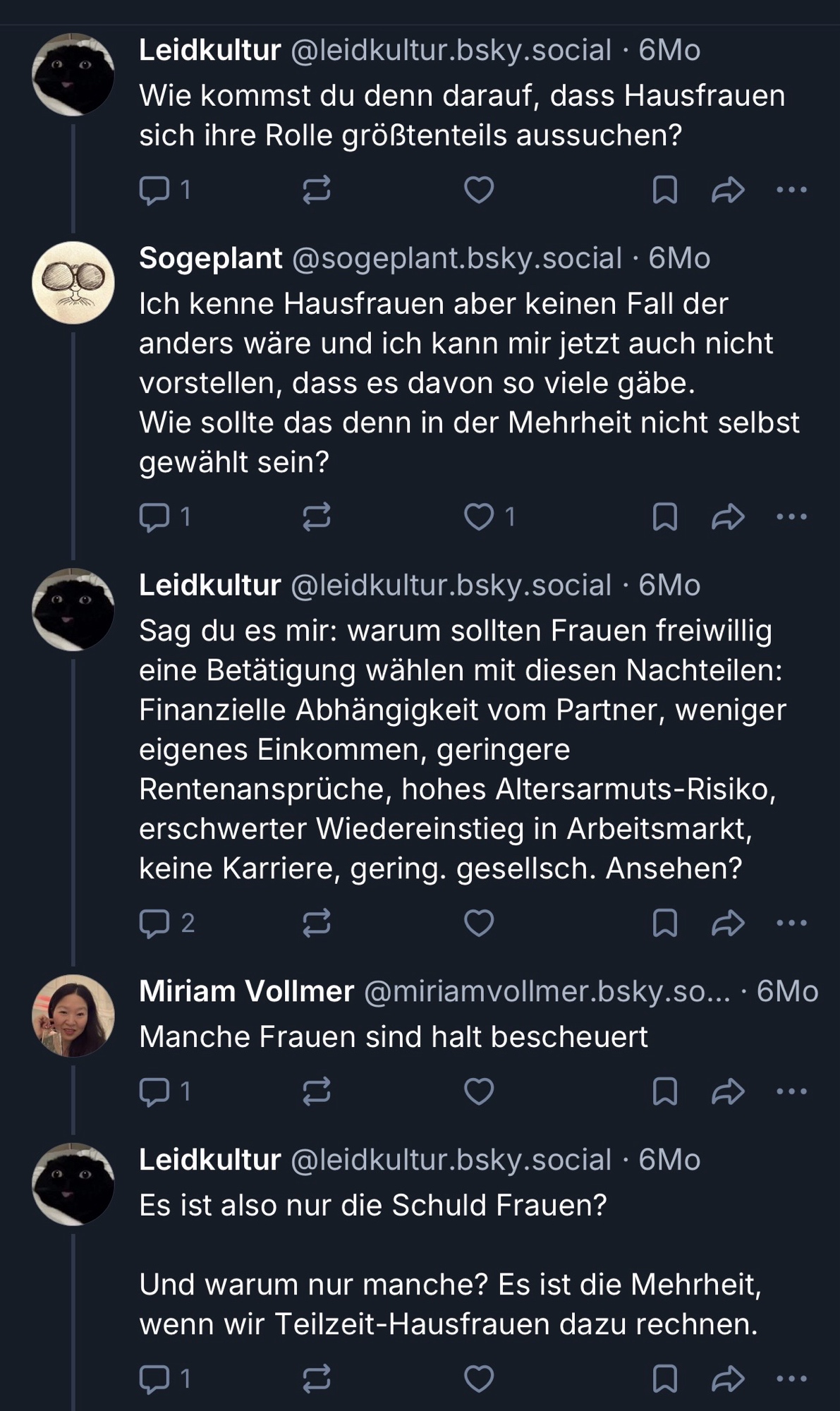This screenshot has width=840, height=1411.
Task: Open reply icon on Miriam Vollmer's post
Action: [154, 1091]
